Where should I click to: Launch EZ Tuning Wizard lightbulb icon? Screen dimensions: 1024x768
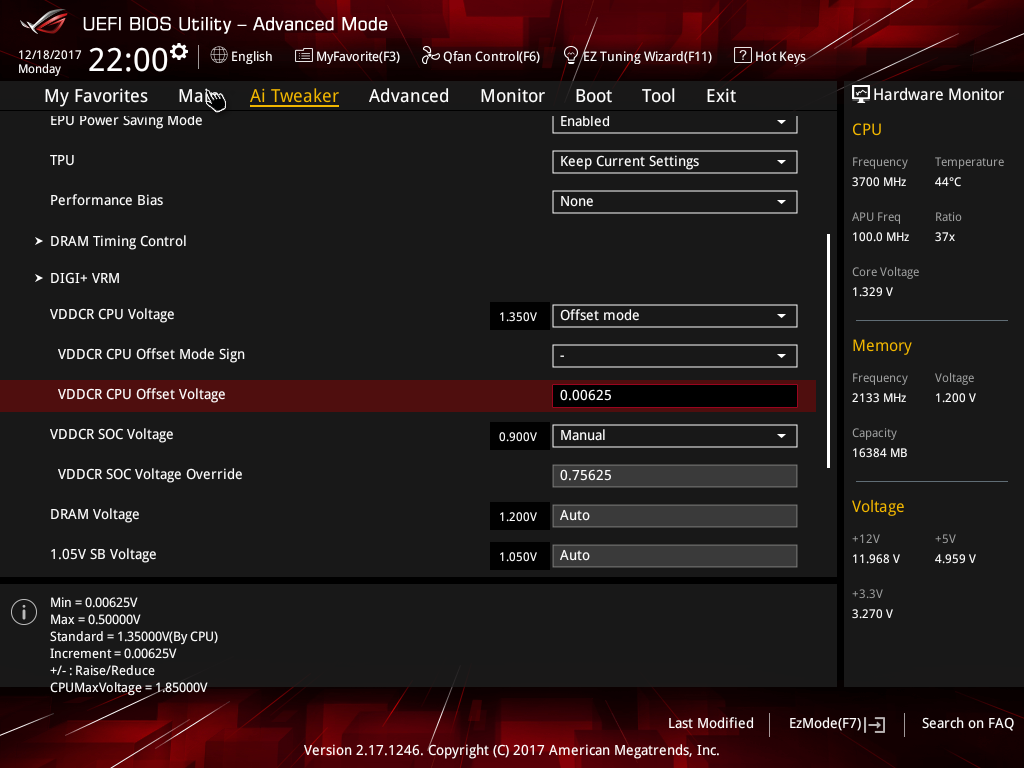pyautogui.click(x=571, y=56)
